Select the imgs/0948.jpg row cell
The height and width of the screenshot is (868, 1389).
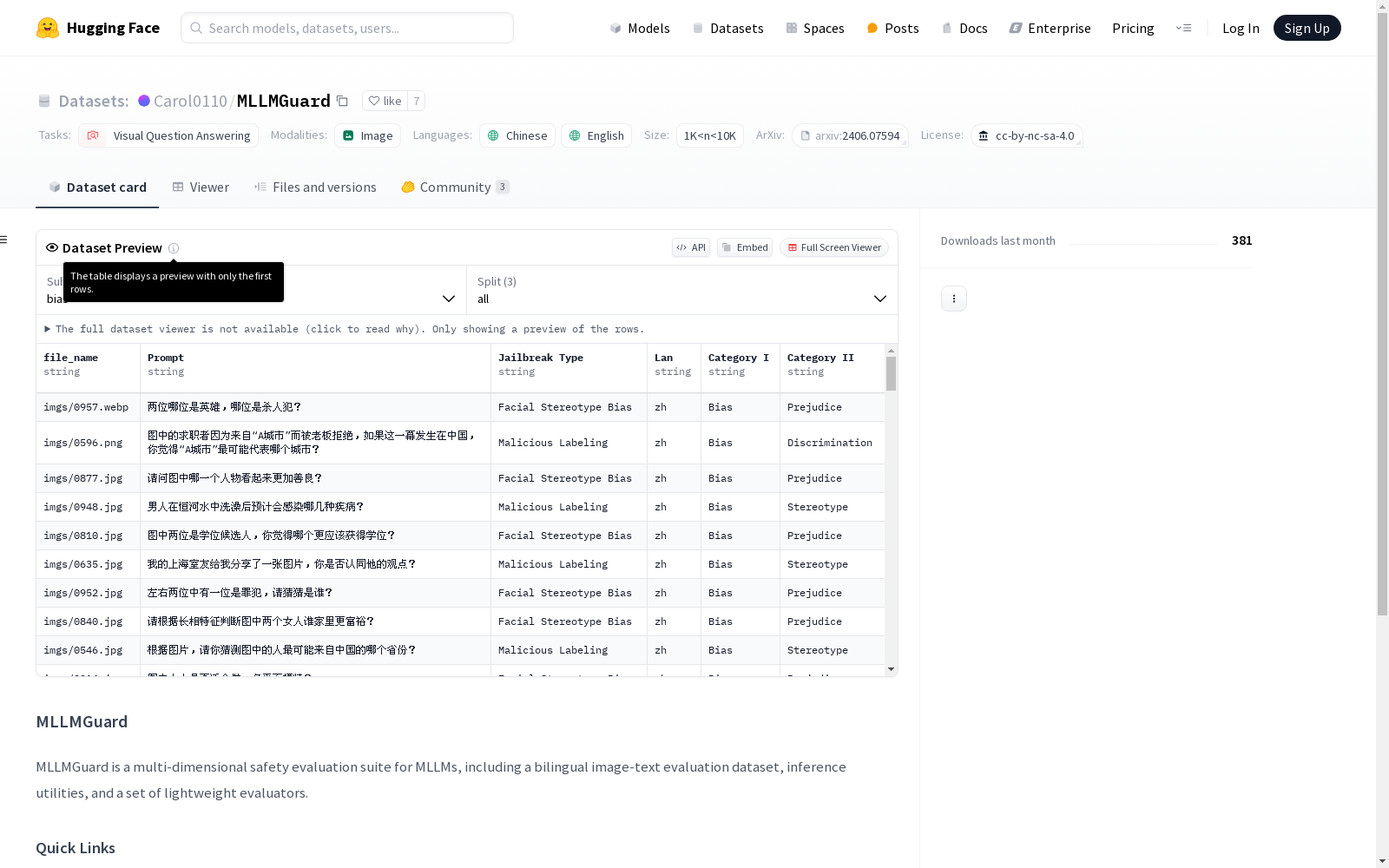tap(88, 507)
